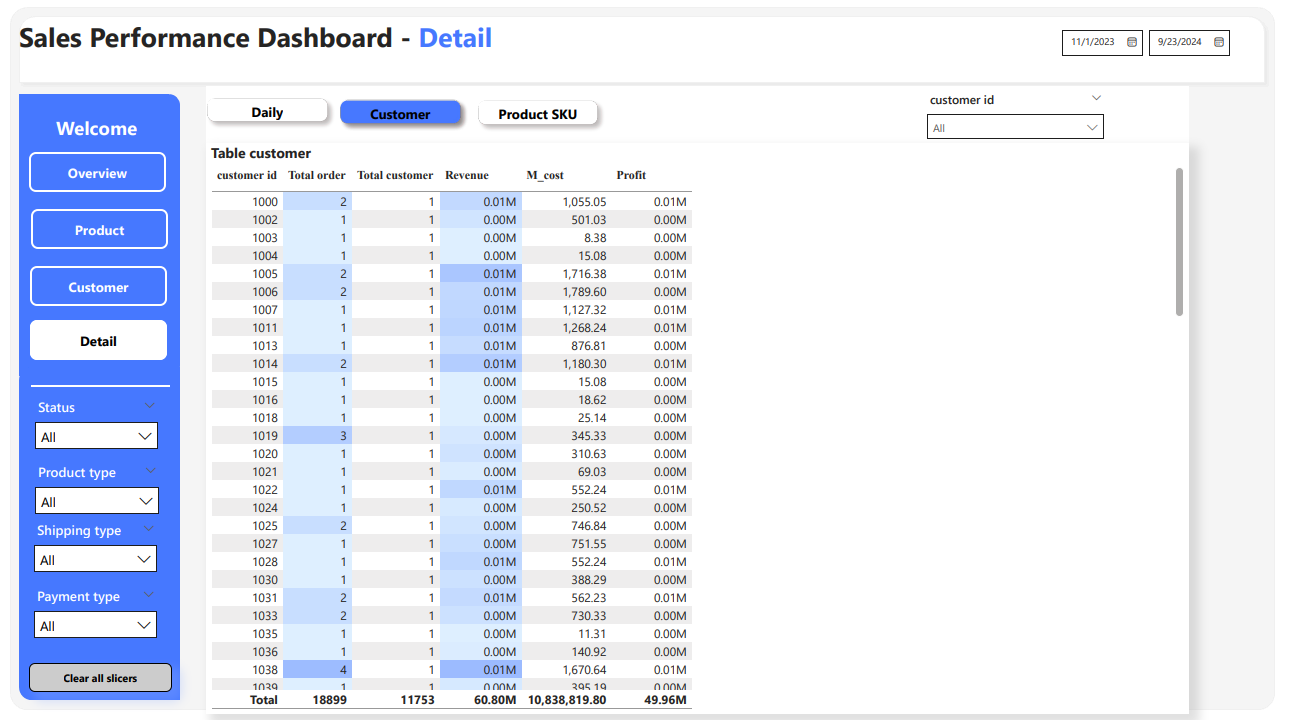Click the start date field 11/1/2023
Image resolution: width=1293 pixels, height=726 pixels.
pos(1092,42)
